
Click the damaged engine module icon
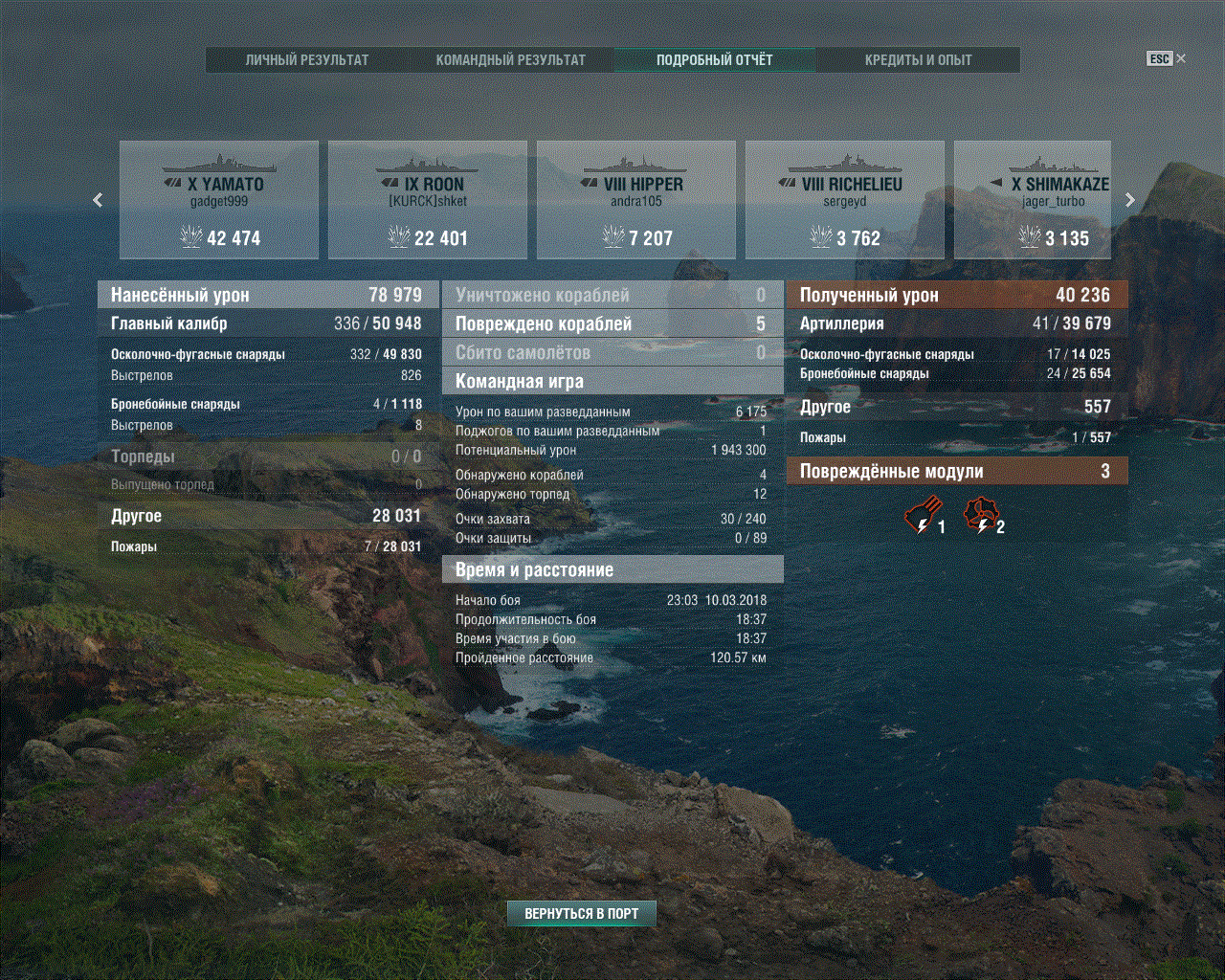980,516
